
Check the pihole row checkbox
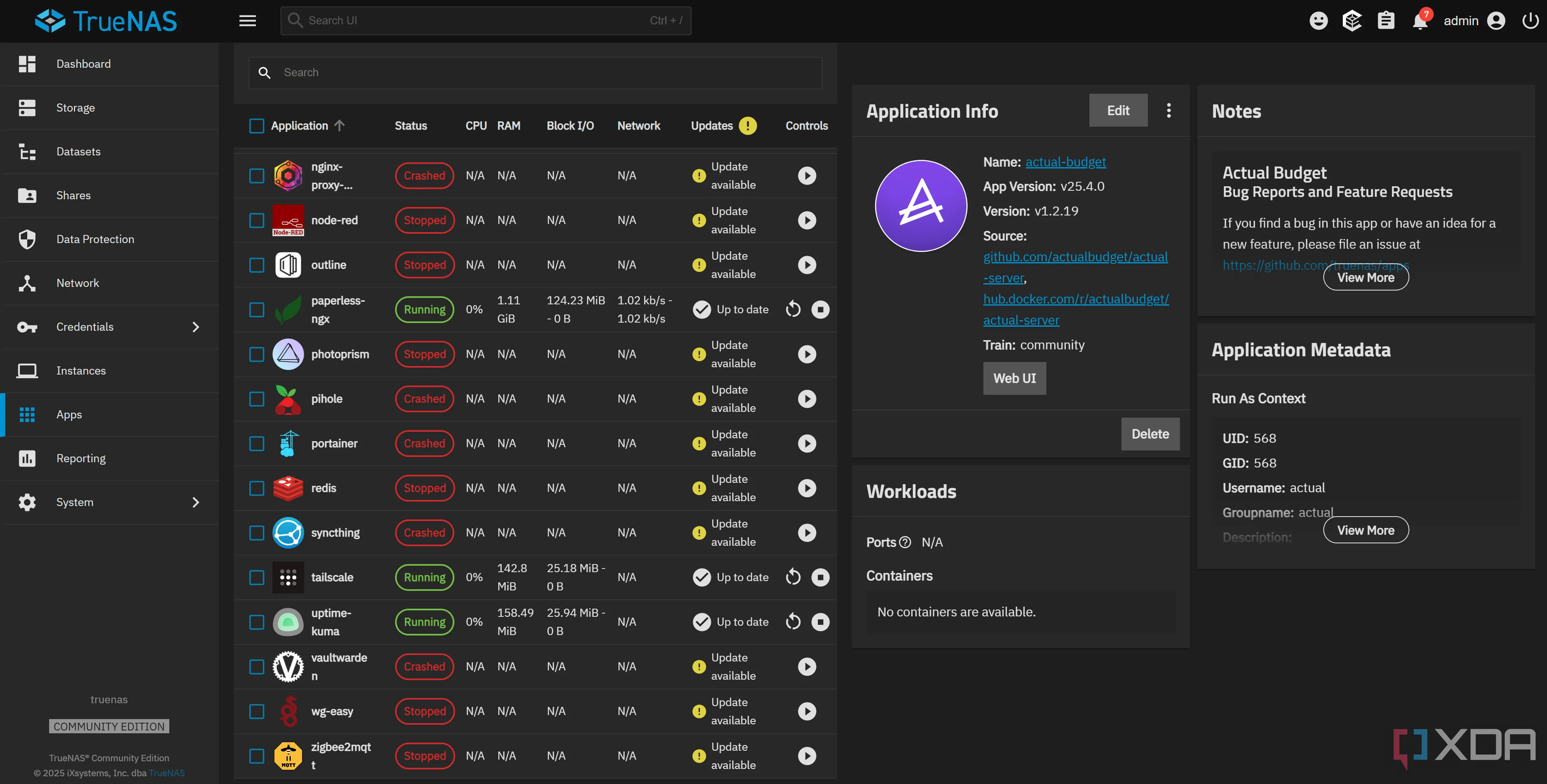[257, 398]
